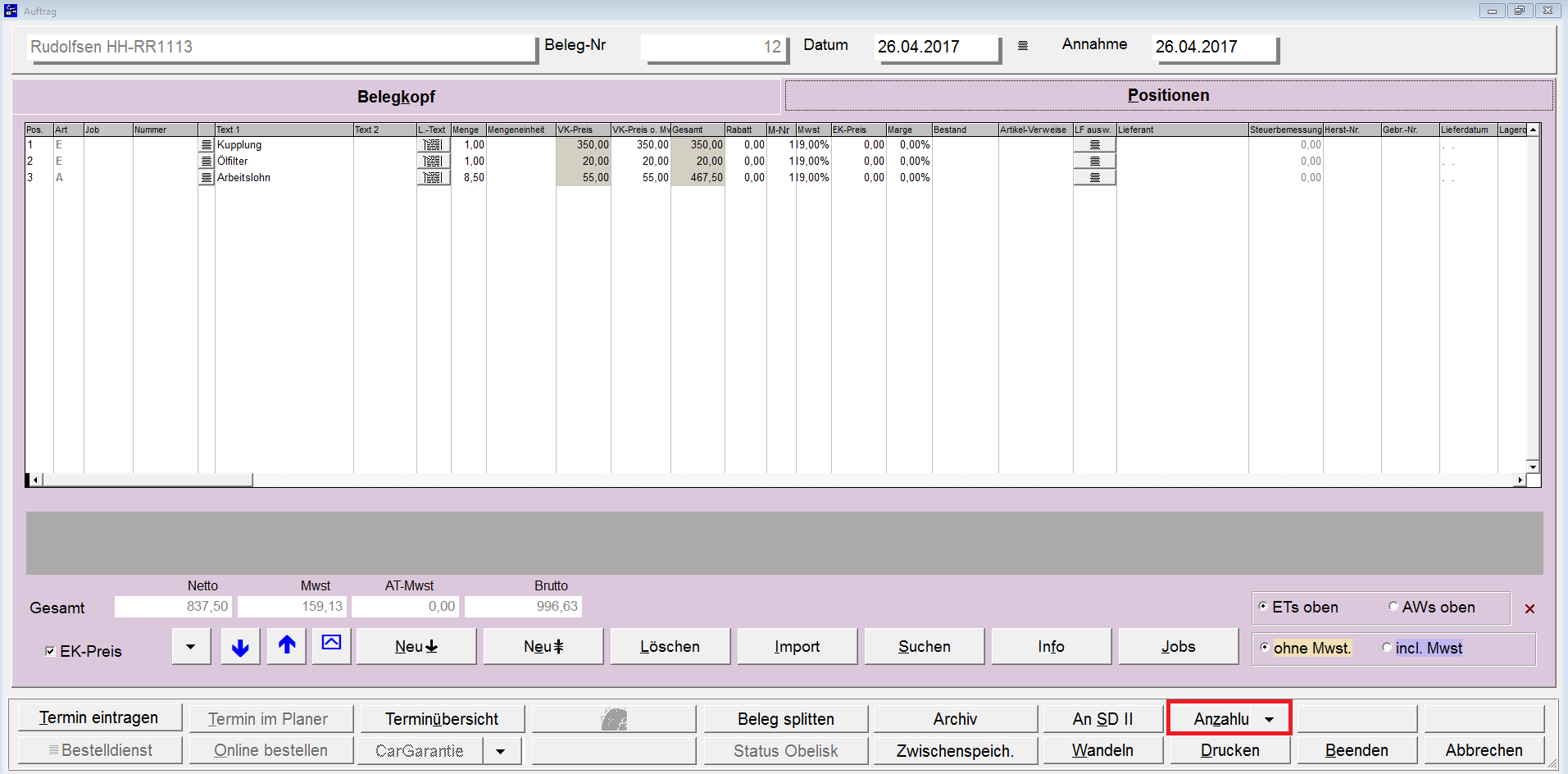Screen dimensions: 1568x774
Task: Click the Info button
Action: [x=1051, y=646]
